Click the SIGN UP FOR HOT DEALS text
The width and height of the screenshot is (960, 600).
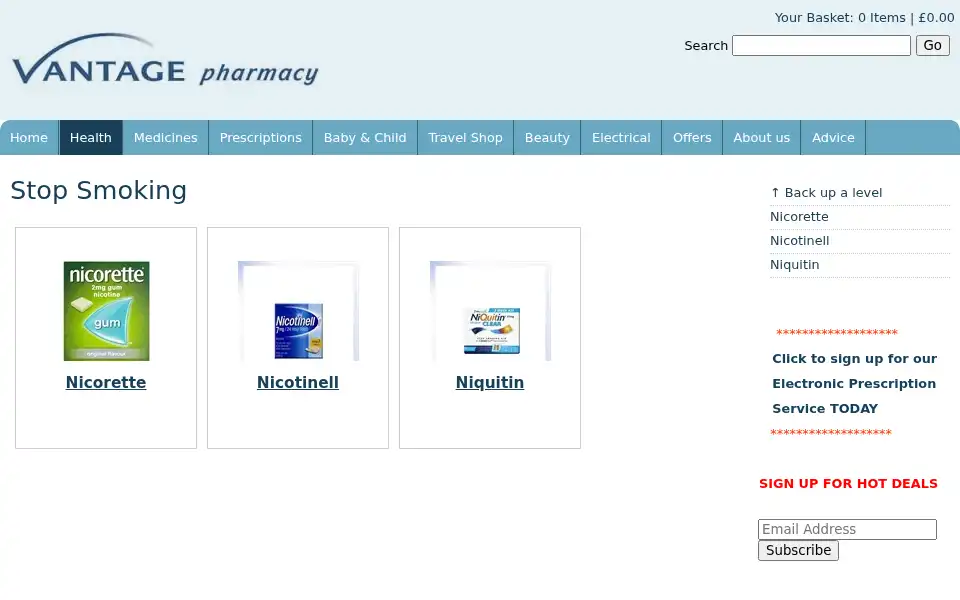848,484
